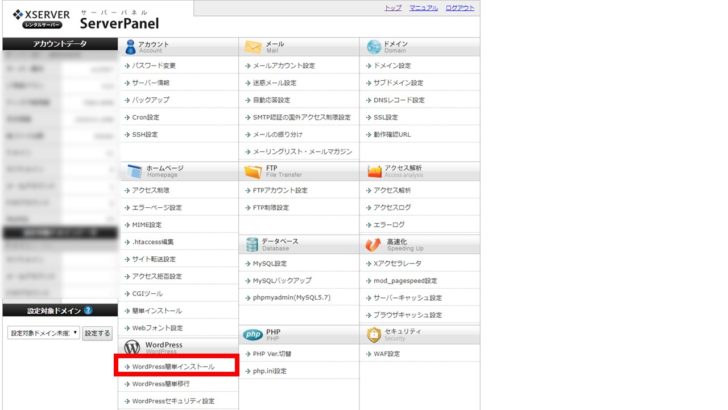Click the Account section person icon
Screen dimensions: 728x410
130,47
